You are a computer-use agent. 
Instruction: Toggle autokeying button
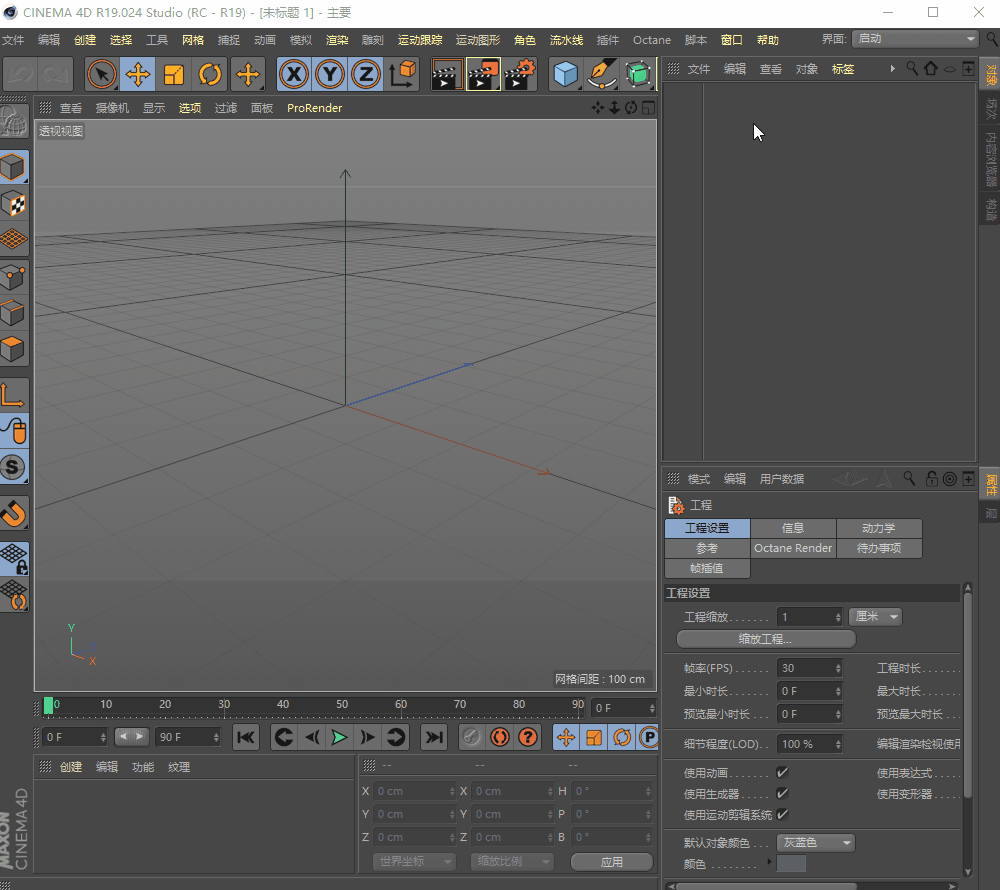point(500,738)
